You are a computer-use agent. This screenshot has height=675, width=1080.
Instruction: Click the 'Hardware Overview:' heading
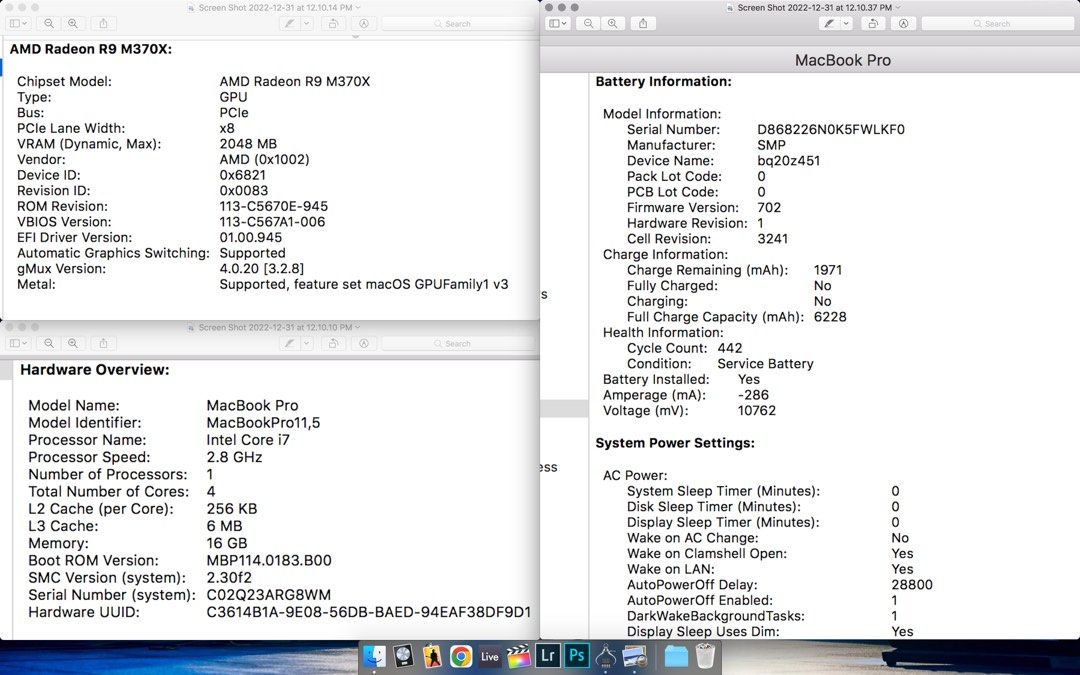pyautogui.click(x=94, y=370)
